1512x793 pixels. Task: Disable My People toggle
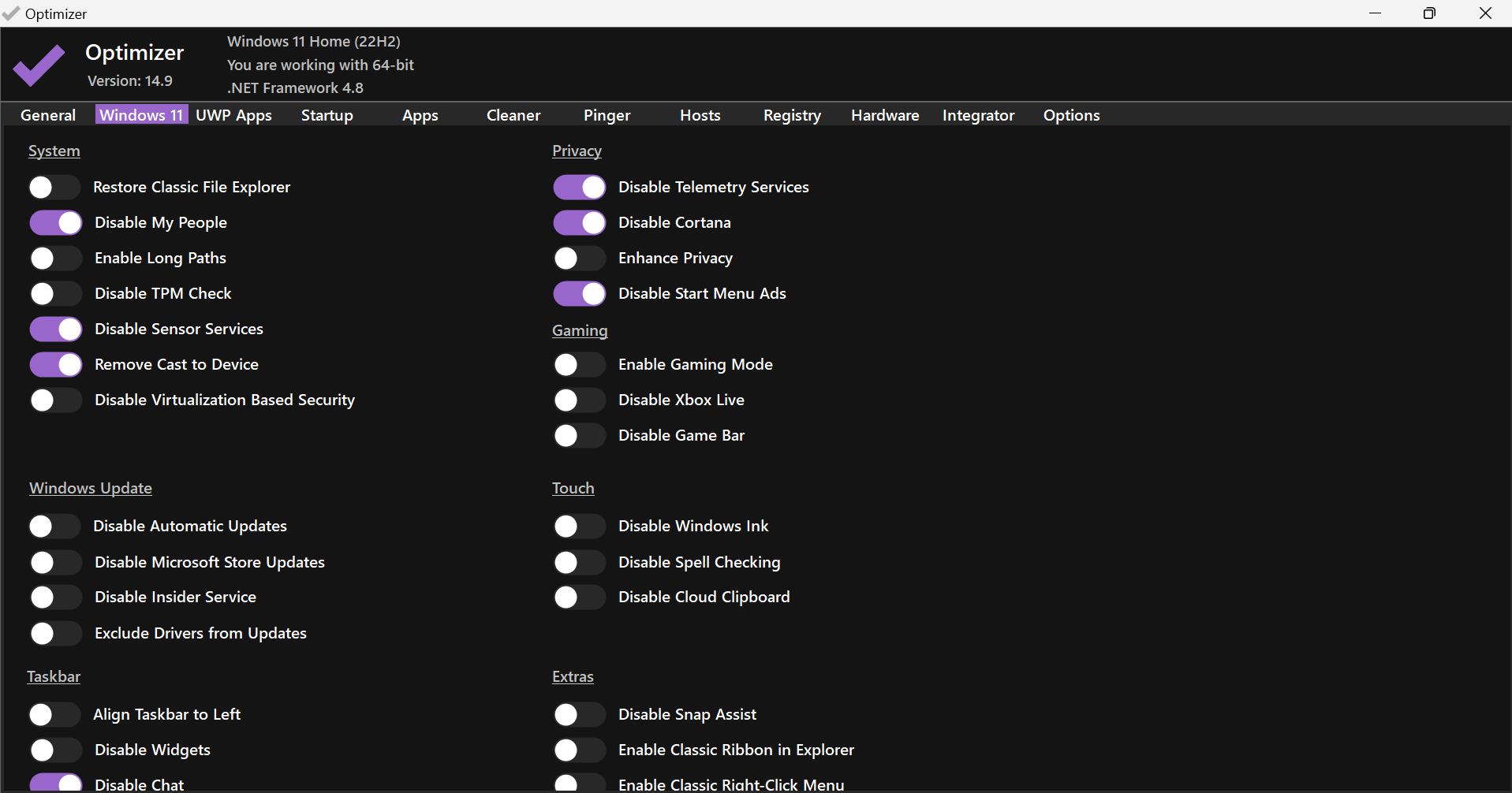[x=54, y=222]
